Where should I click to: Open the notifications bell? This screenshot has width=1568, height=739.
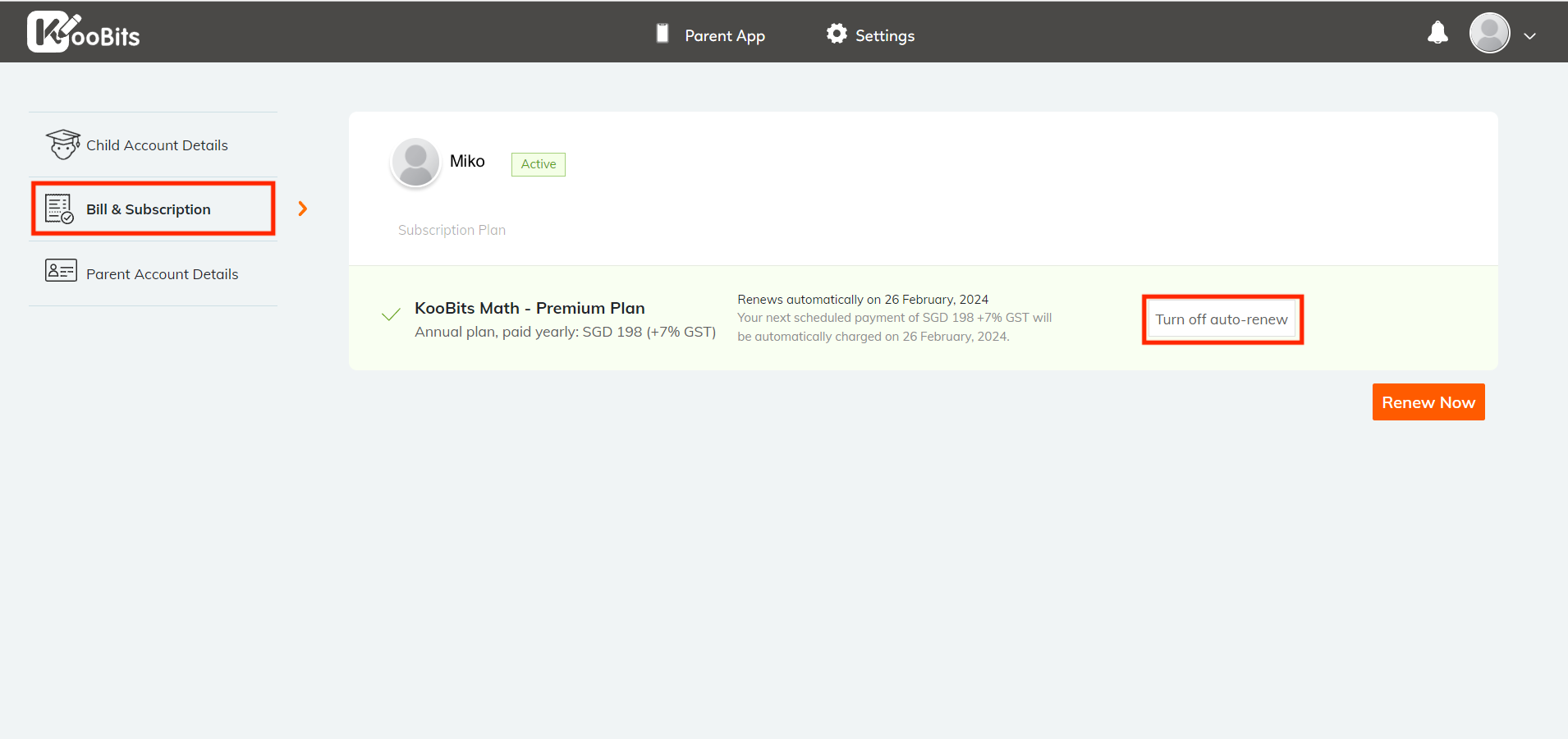(1437, 33)
